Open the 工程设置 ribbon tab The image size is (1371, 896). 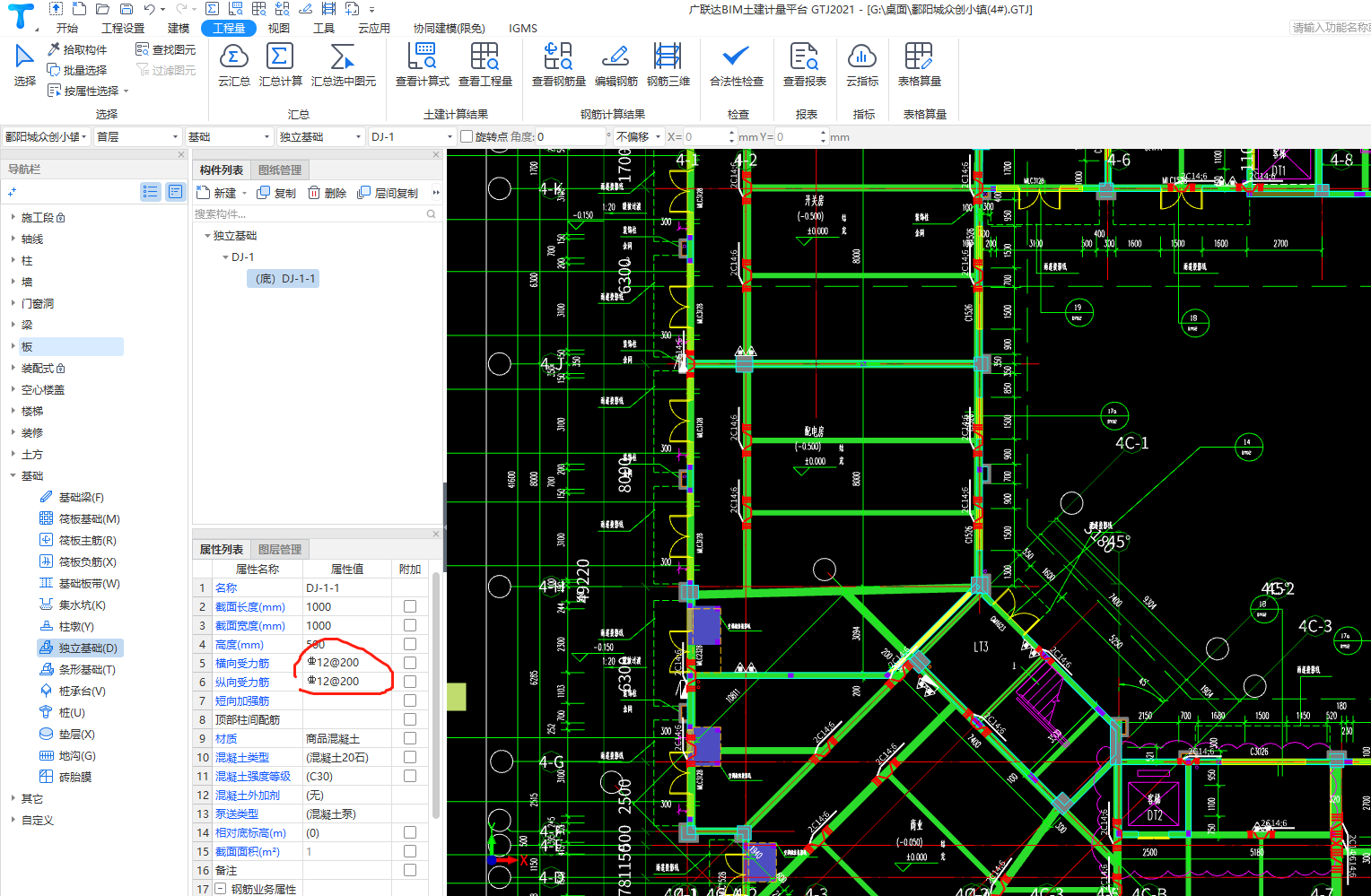pos(123,28)
